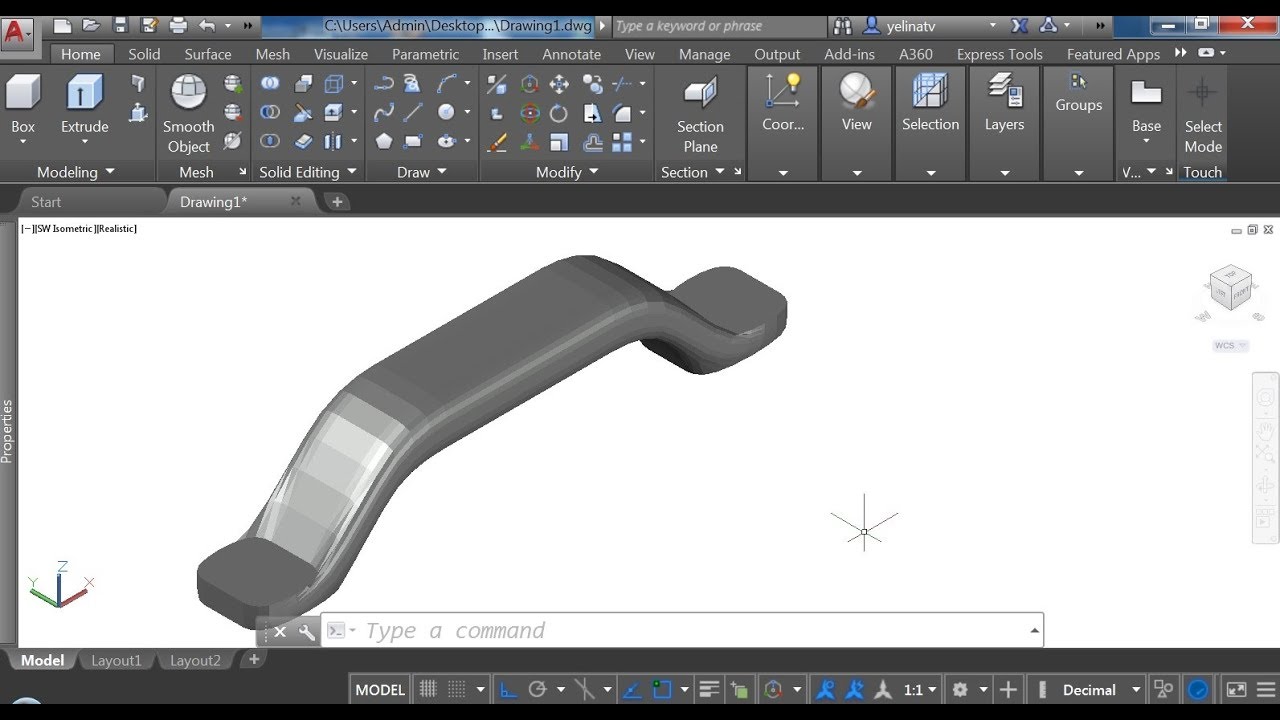Toggle Ortho mode in status bar
The height and width of the screenshot is (720, 1280).
click(508, 689)
